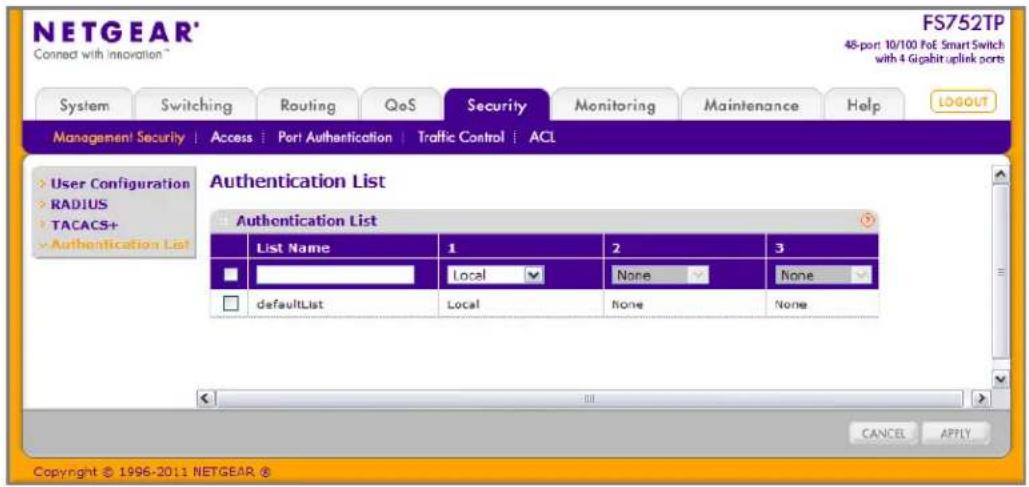Click the APPLY button

click(956, 433)
